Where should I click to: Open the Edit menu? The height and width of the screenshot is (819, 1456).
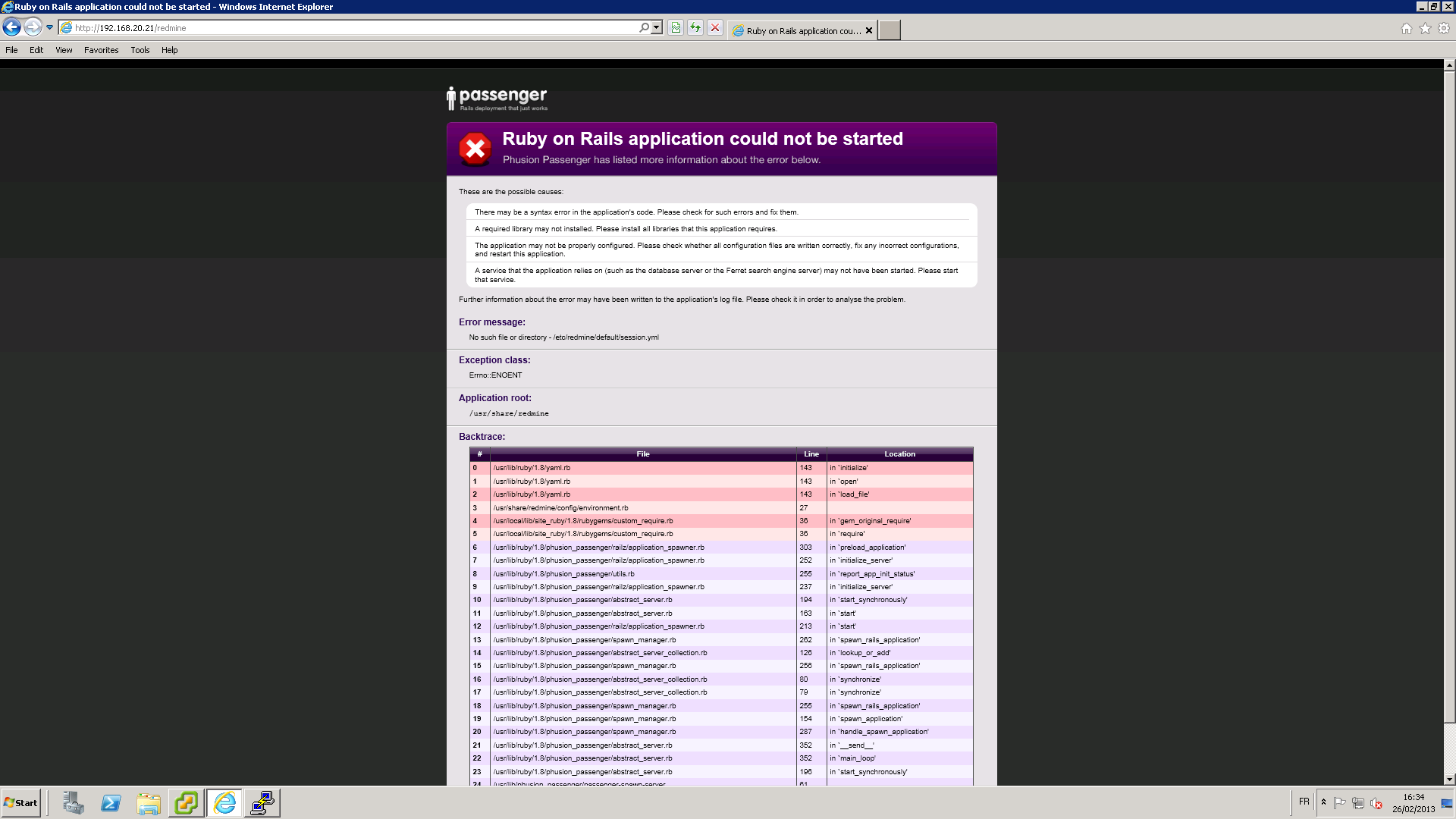tap(36, 50)
